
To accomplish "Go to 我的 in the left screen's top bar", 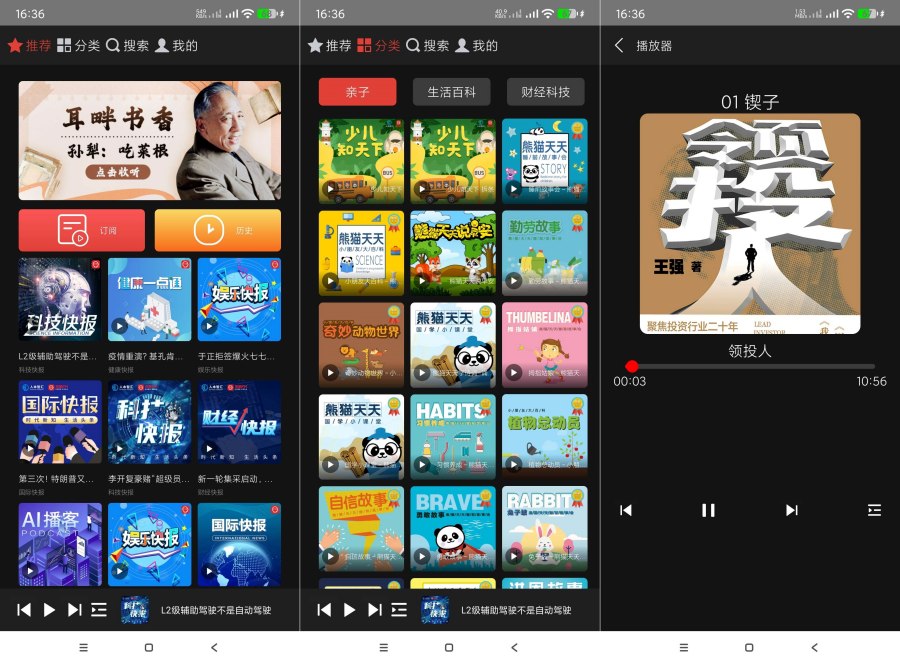I will click(x=177, y=45).
